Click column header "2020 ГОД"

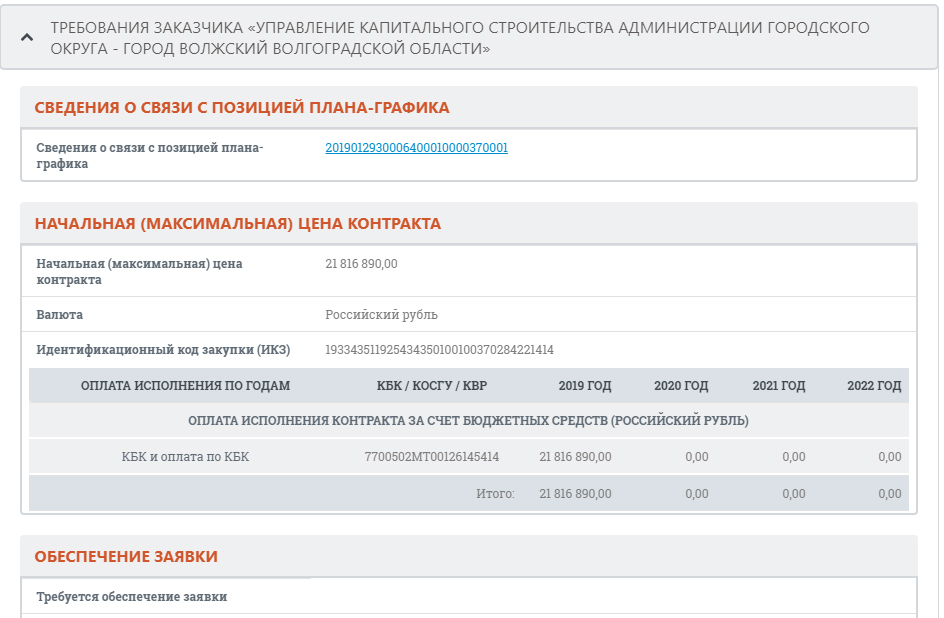[x=681, y=386]
